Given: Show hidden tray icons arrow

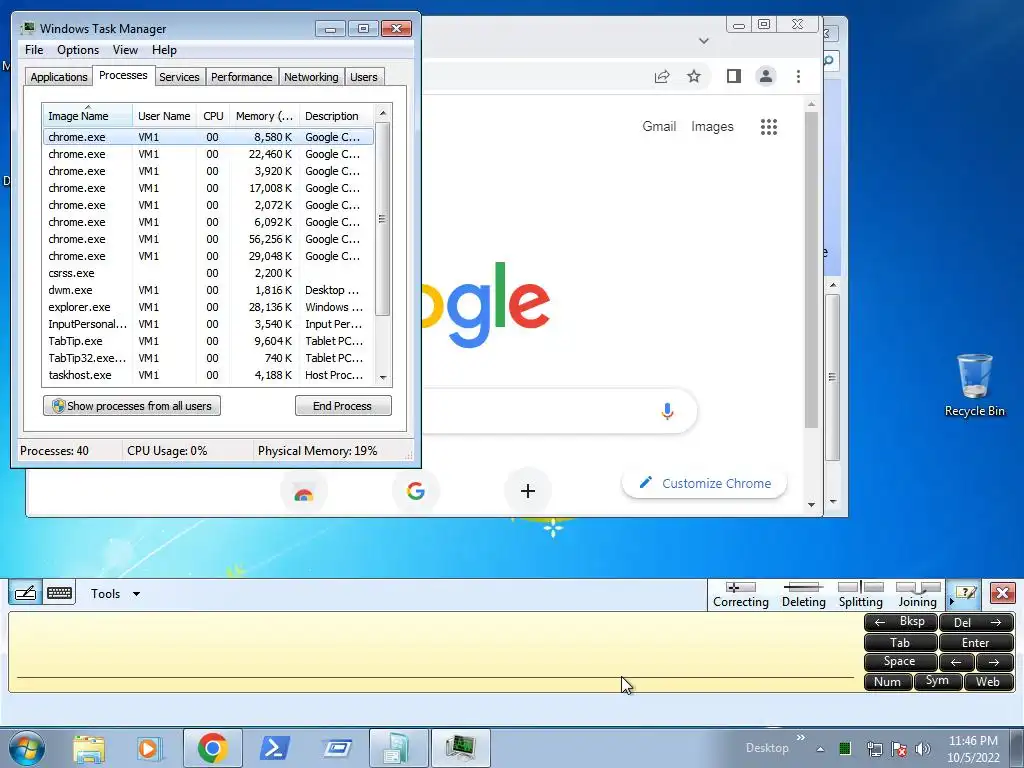Looking at the screenshot, I should (820, 750).
